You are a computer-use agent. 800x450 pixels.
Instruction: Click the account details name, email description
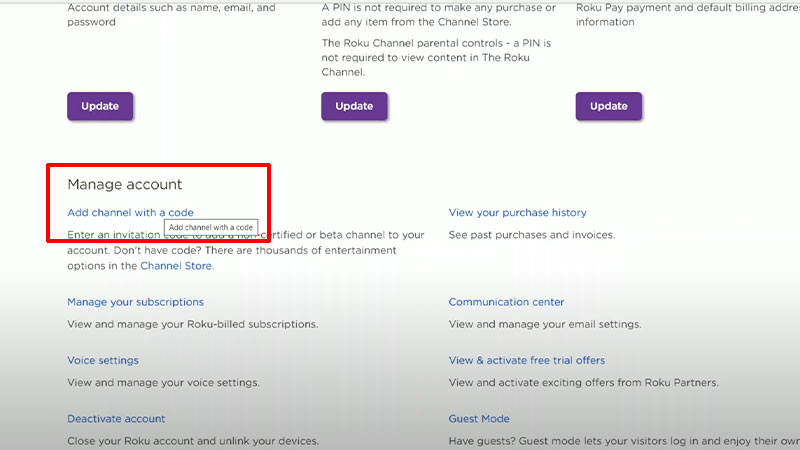point(170,15)
